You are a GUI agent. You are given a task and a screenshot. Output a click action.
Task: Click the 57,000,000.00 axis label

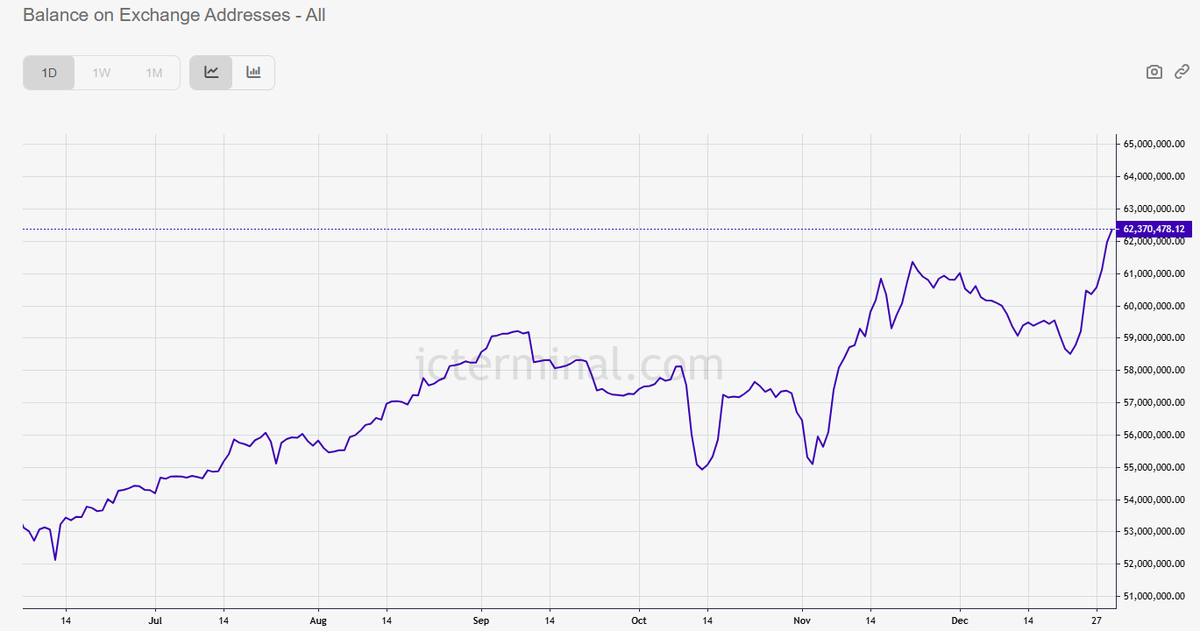[x=1154, y=403]
